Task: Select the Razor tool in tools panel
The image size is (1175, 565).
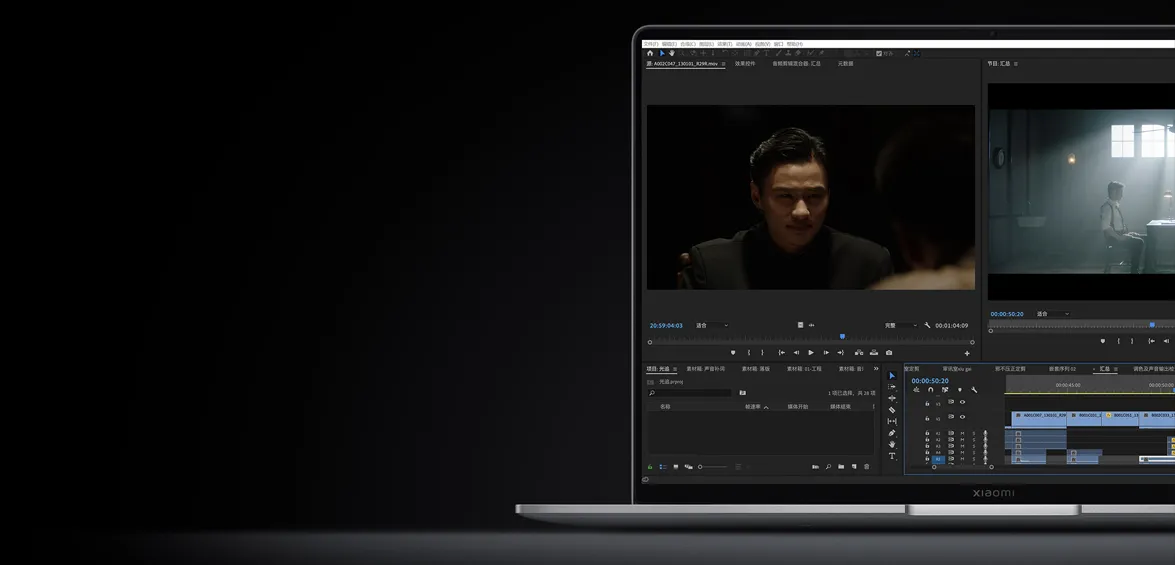Action: pyautogui.click(x=892, y=410)
